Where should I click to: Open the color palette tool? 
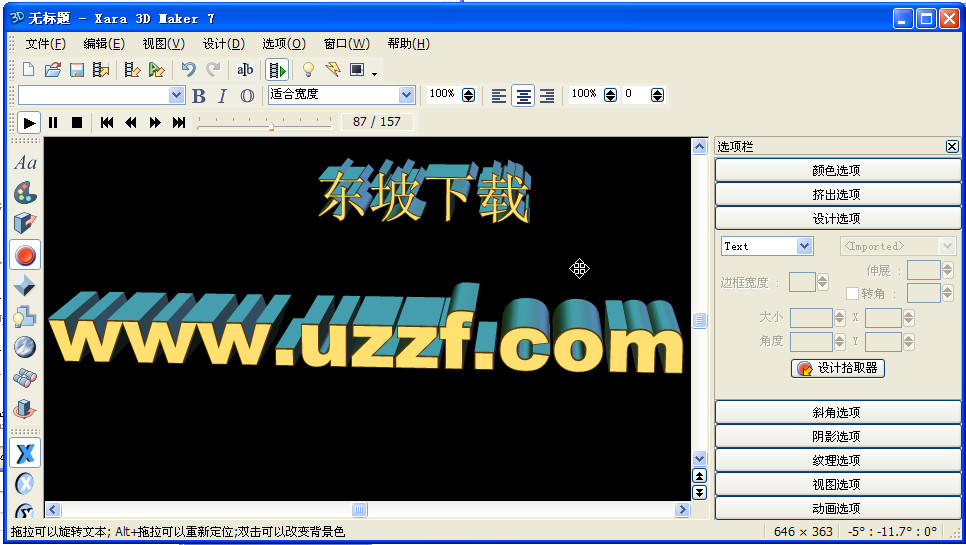click(25, 193)
